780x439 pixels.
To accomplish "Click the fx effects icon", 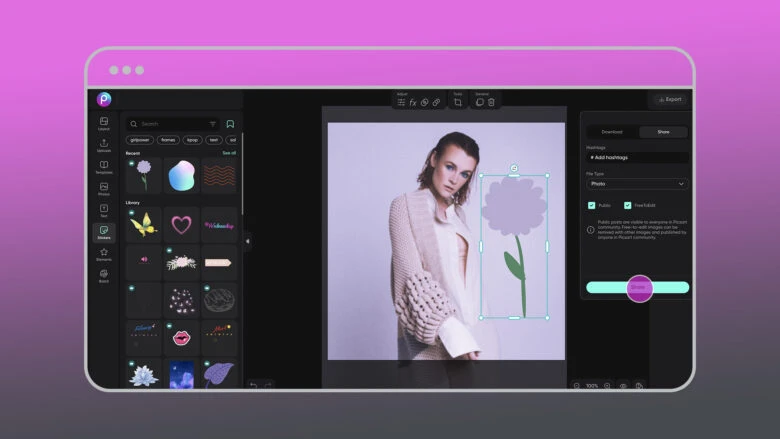I will pyautogui.click(x=413, y=102).
